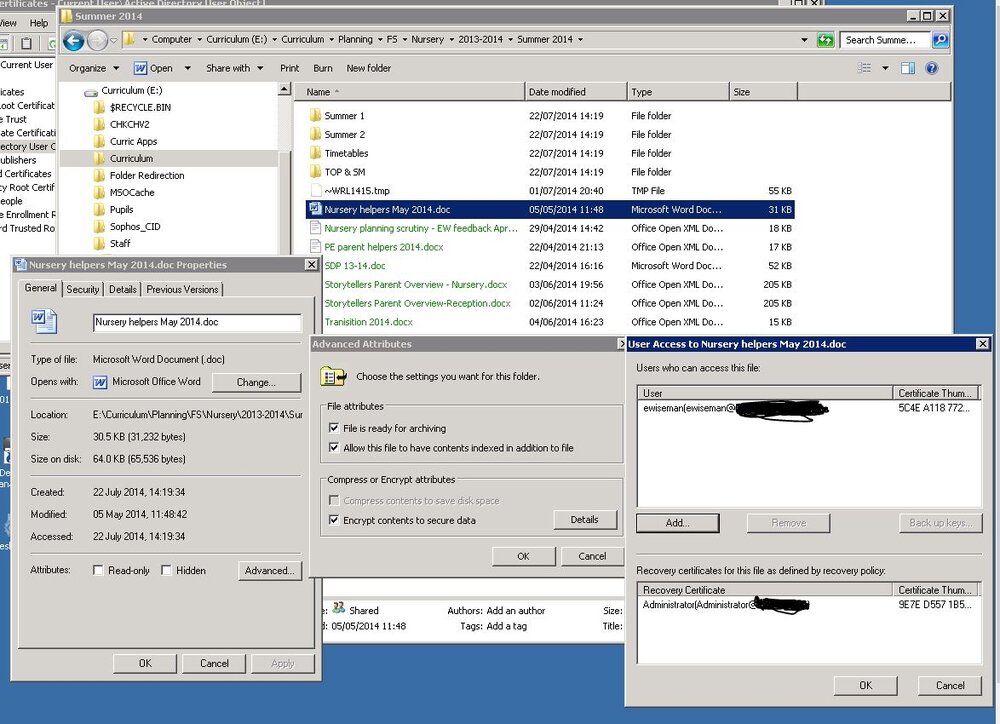
Task: Switch to the Security tab
Action: (83, 290)
